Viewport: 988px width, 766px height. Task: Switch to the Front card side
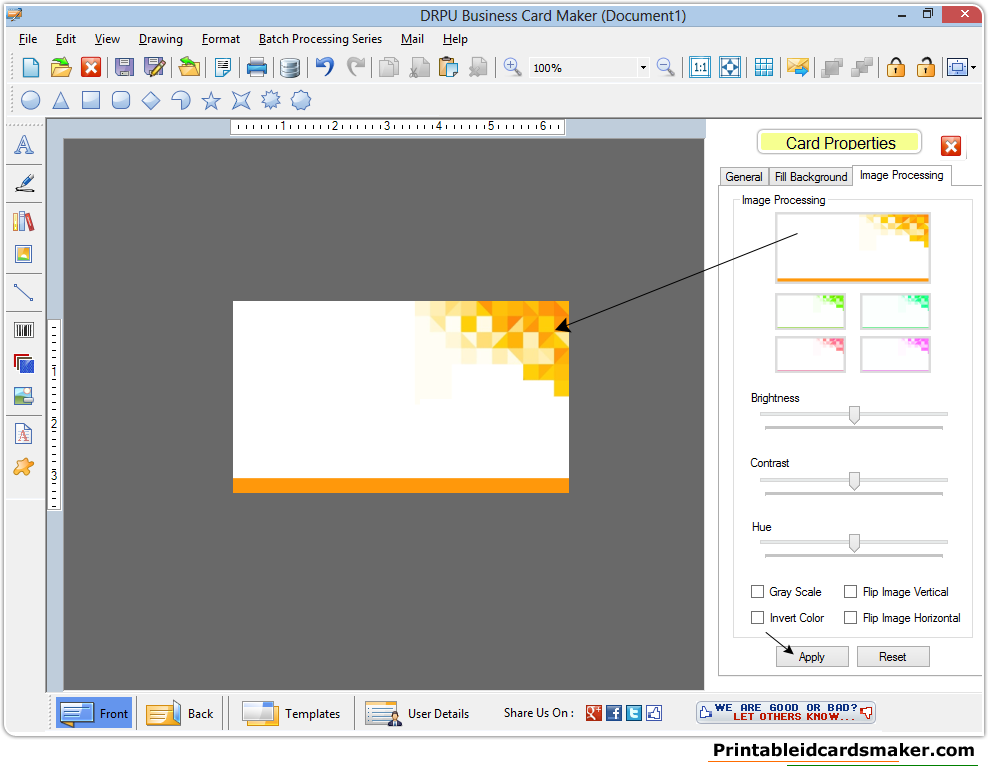(94, 713)
